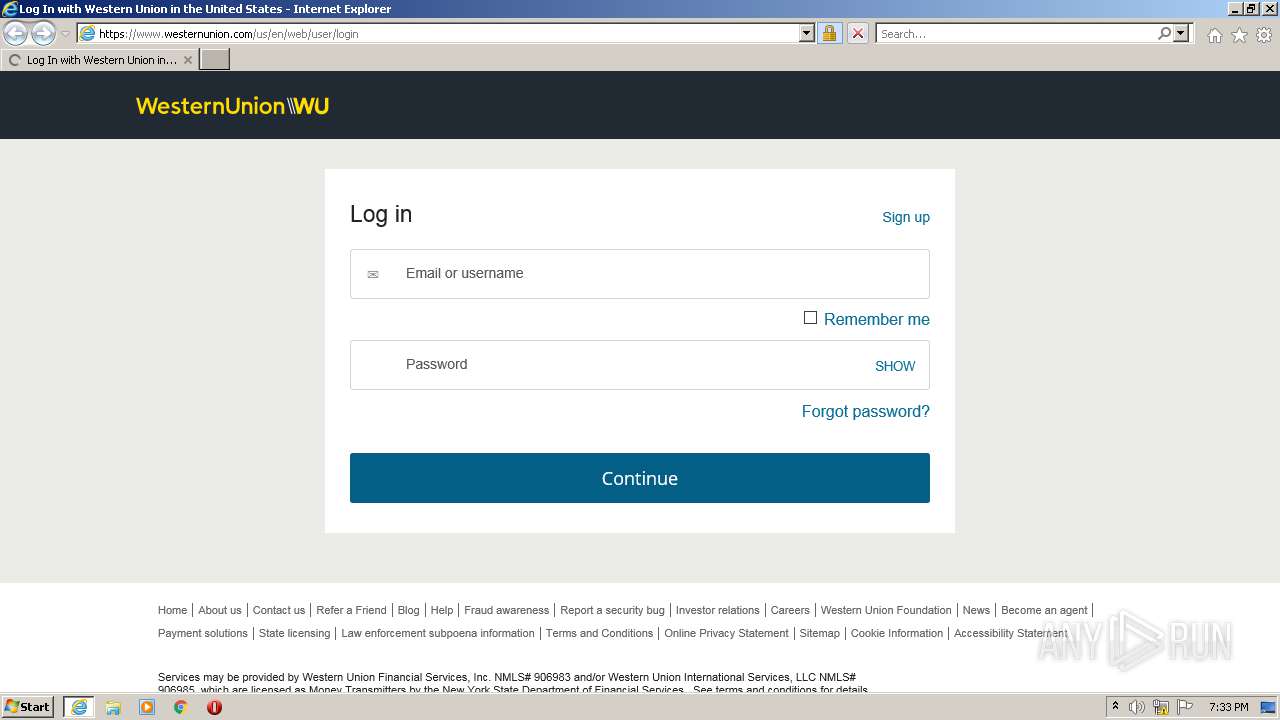Click the search magnifier icon
The width and height of the screenshot is (1280, 720).
[x=1164, y=33]
